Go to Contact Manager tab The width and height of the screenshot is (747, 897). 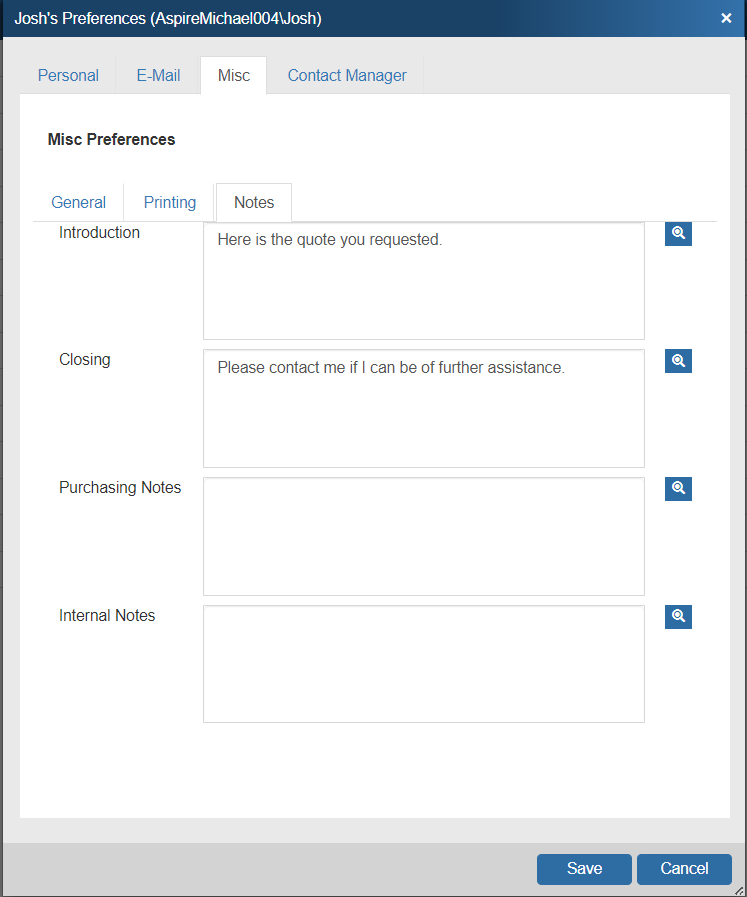point(347,75)
